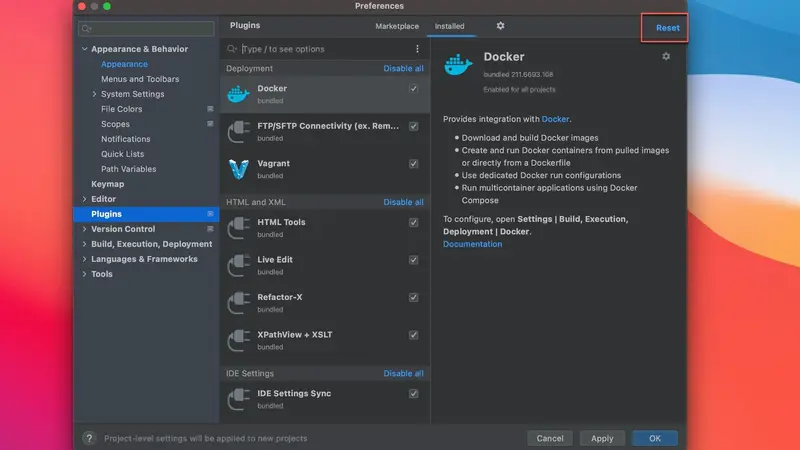800x450 pixels.
Task: Select File Colors in the settings tree
Action: click(121, 109)
